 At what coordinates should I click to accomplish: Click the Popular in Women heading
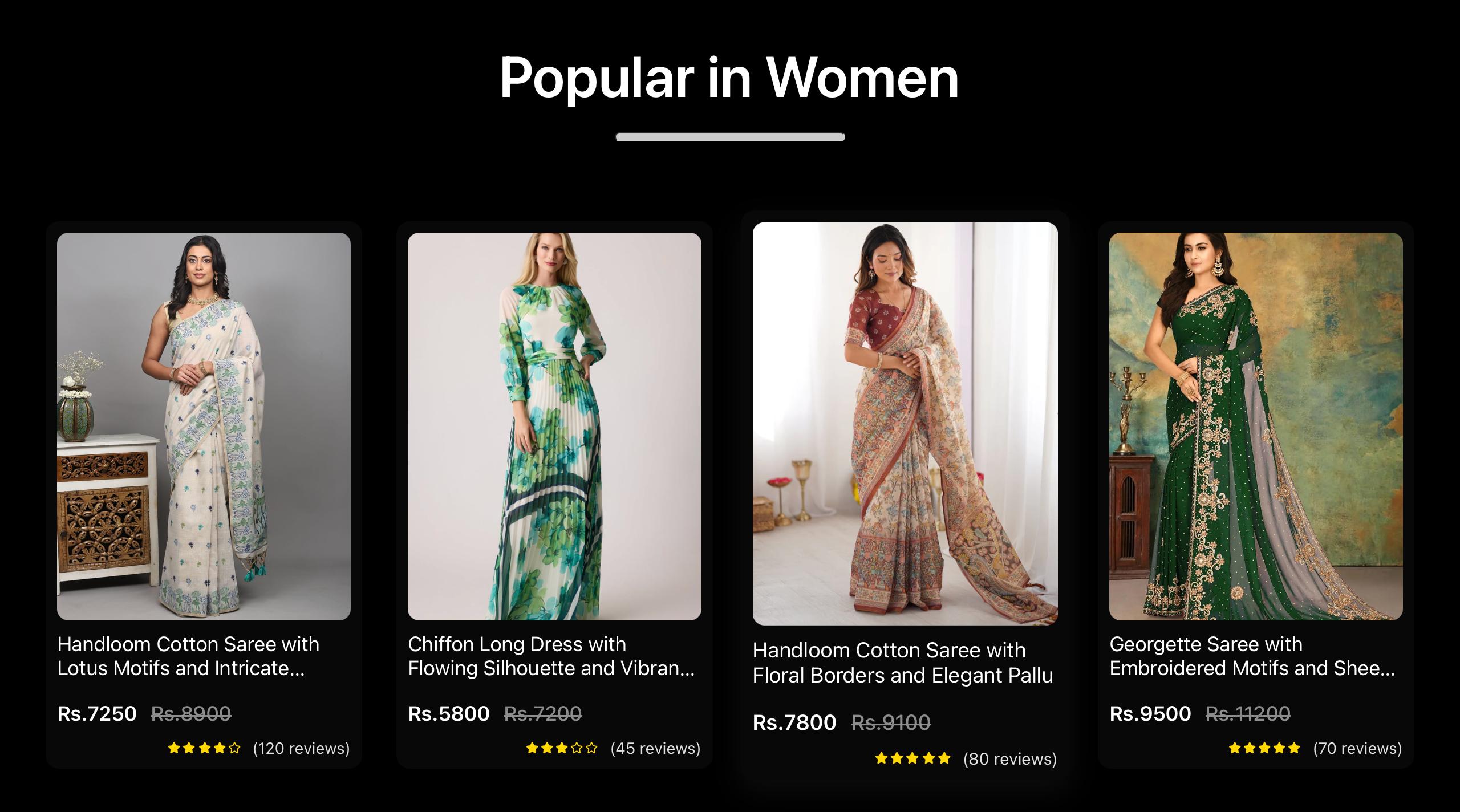tap(729, 78)
